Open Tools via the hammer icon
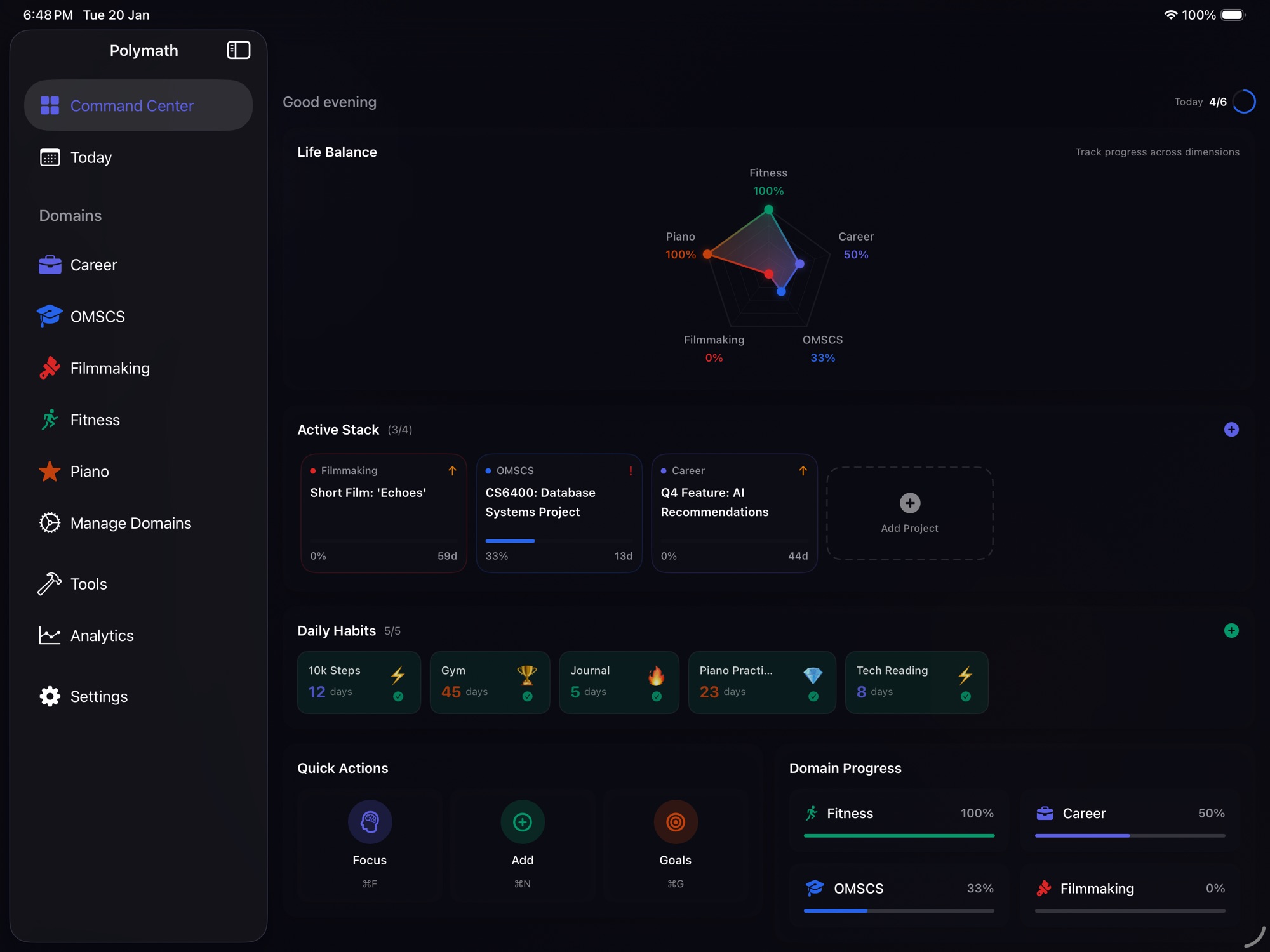 coord(49,584)
